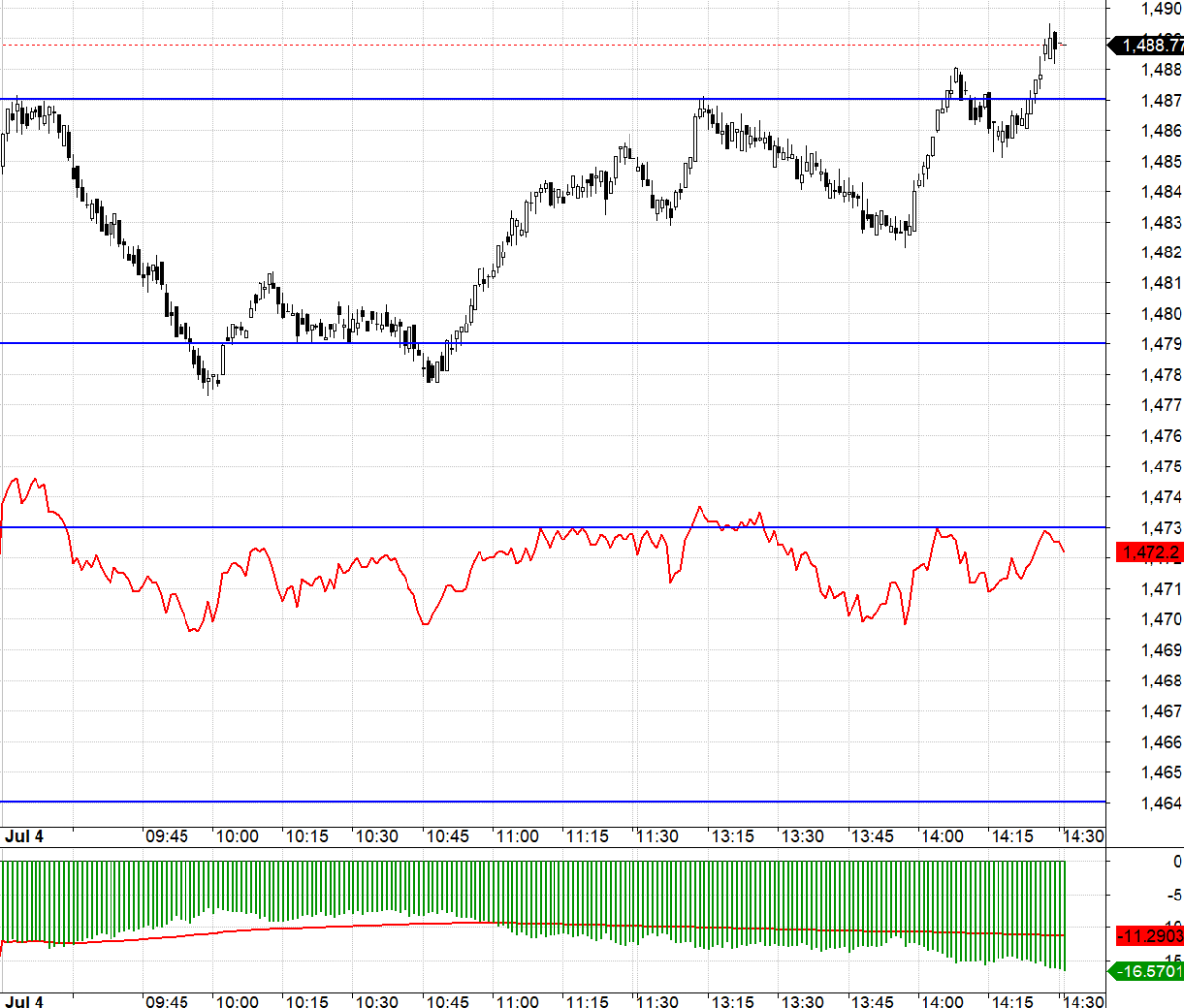Select the red 1,472.2 indicator value label
The height and width of the screenshot is (1008, 1184).
tap(1149, 552)
